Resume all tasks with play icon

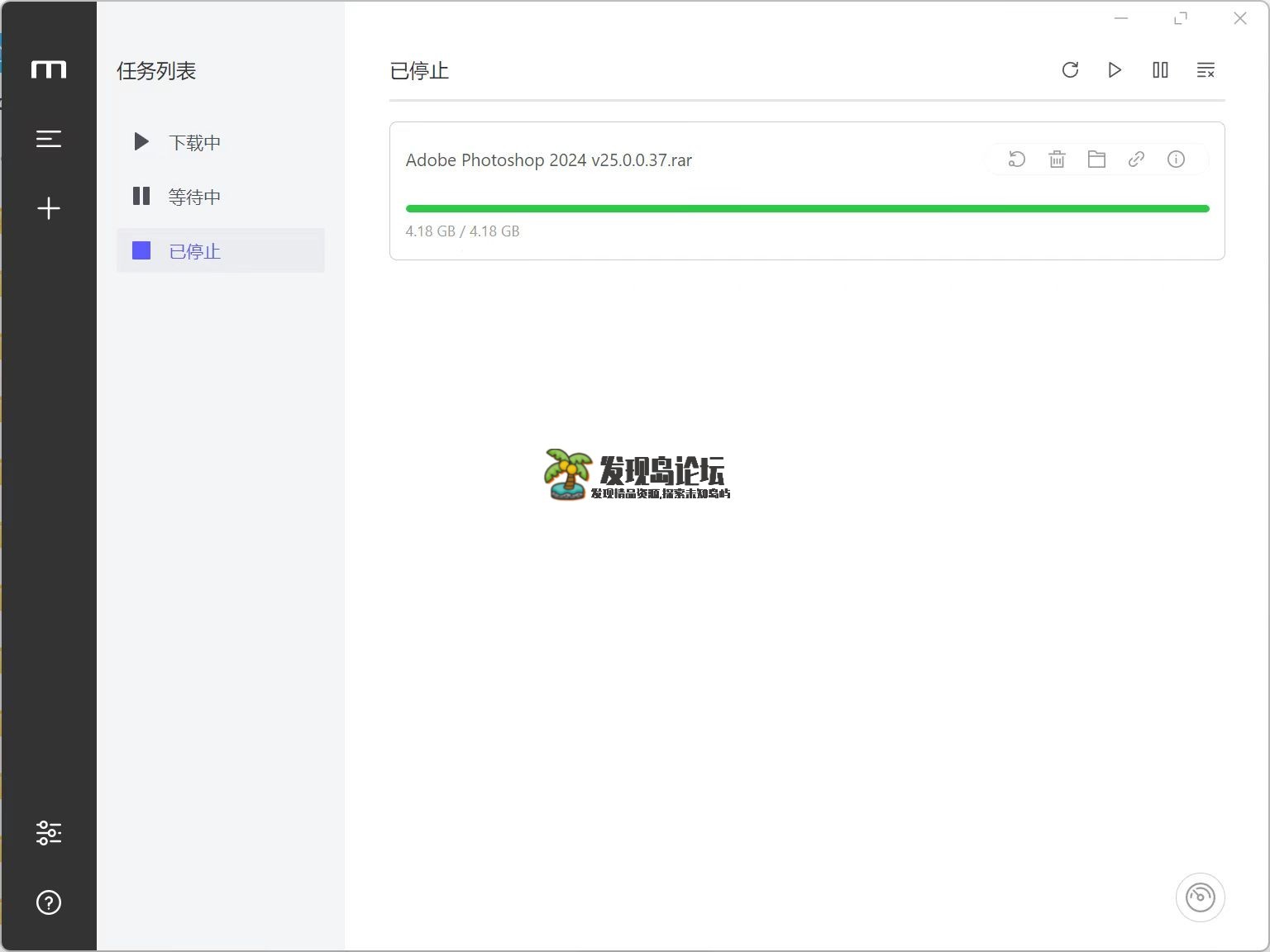[1115, 70]
